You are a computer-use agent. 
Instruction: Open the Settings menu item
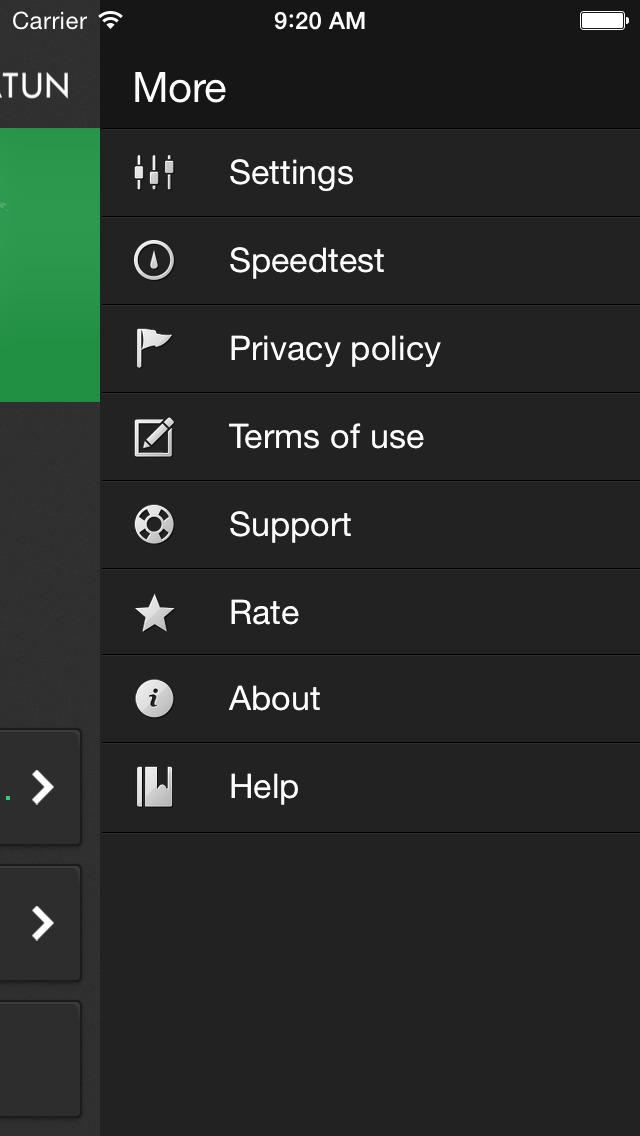[x=291, y=173]
